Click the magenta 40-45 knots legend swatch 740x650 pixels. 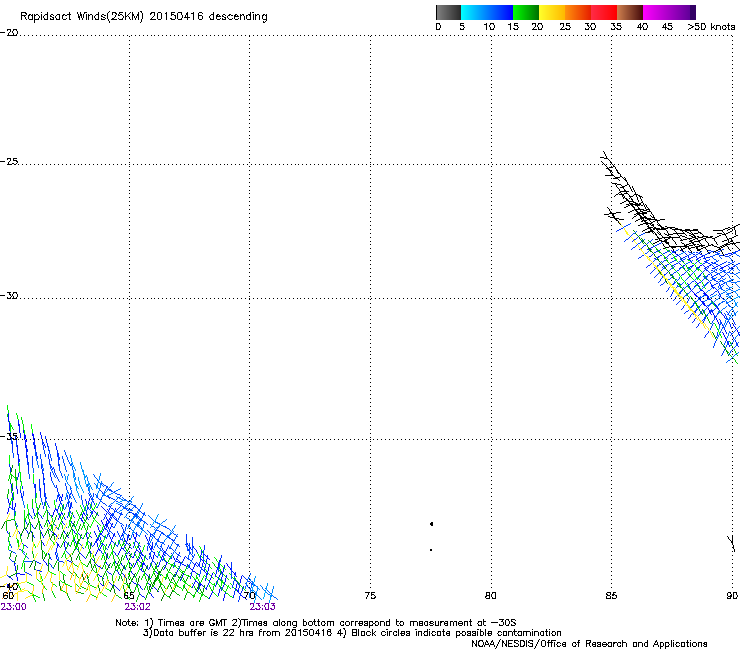pyautogui.click(x=656, y=12)
